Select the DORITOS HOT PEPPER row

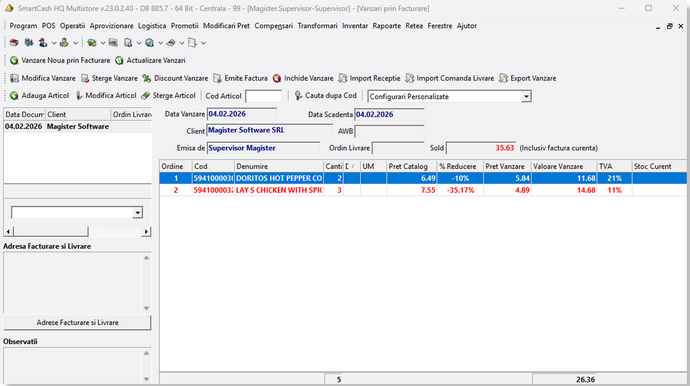(x=422, y=178)
